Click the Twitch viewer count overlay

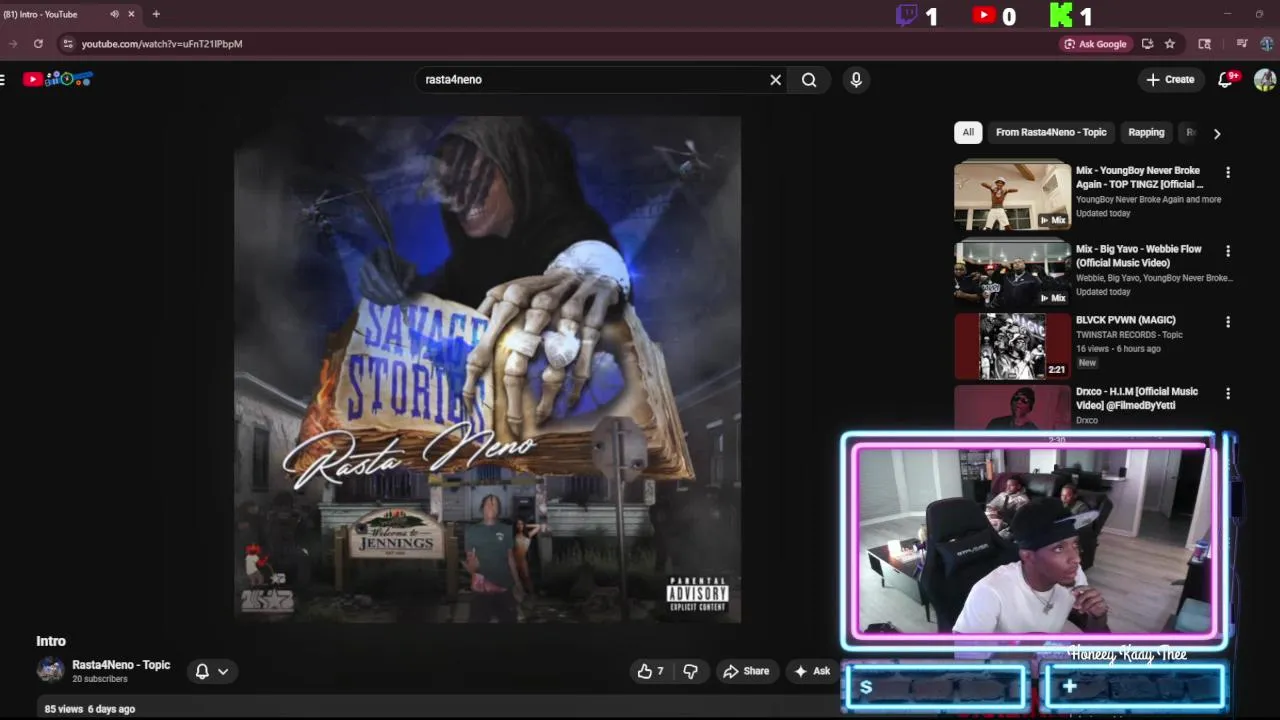click(917, 16)
